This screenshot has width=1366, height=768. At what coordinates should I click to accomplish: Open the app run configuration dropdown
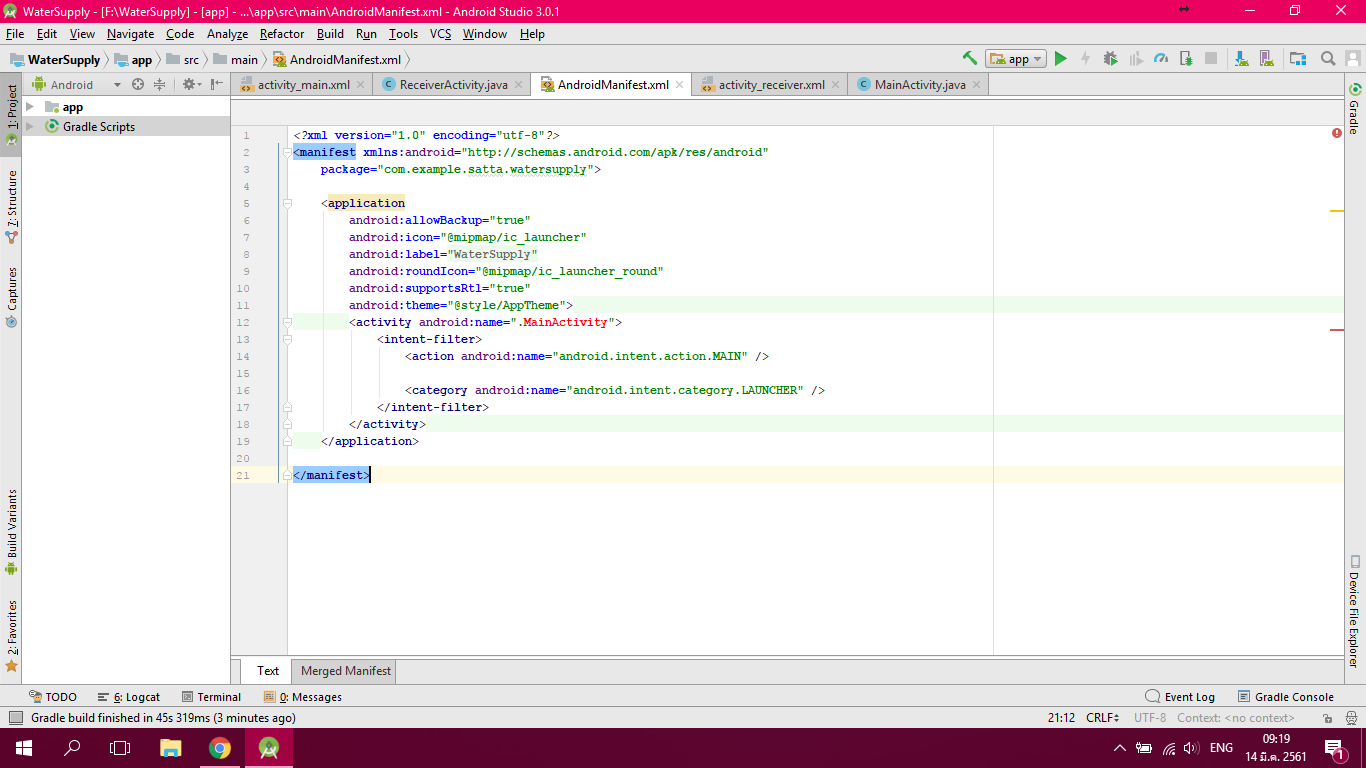click(1015, 59)
